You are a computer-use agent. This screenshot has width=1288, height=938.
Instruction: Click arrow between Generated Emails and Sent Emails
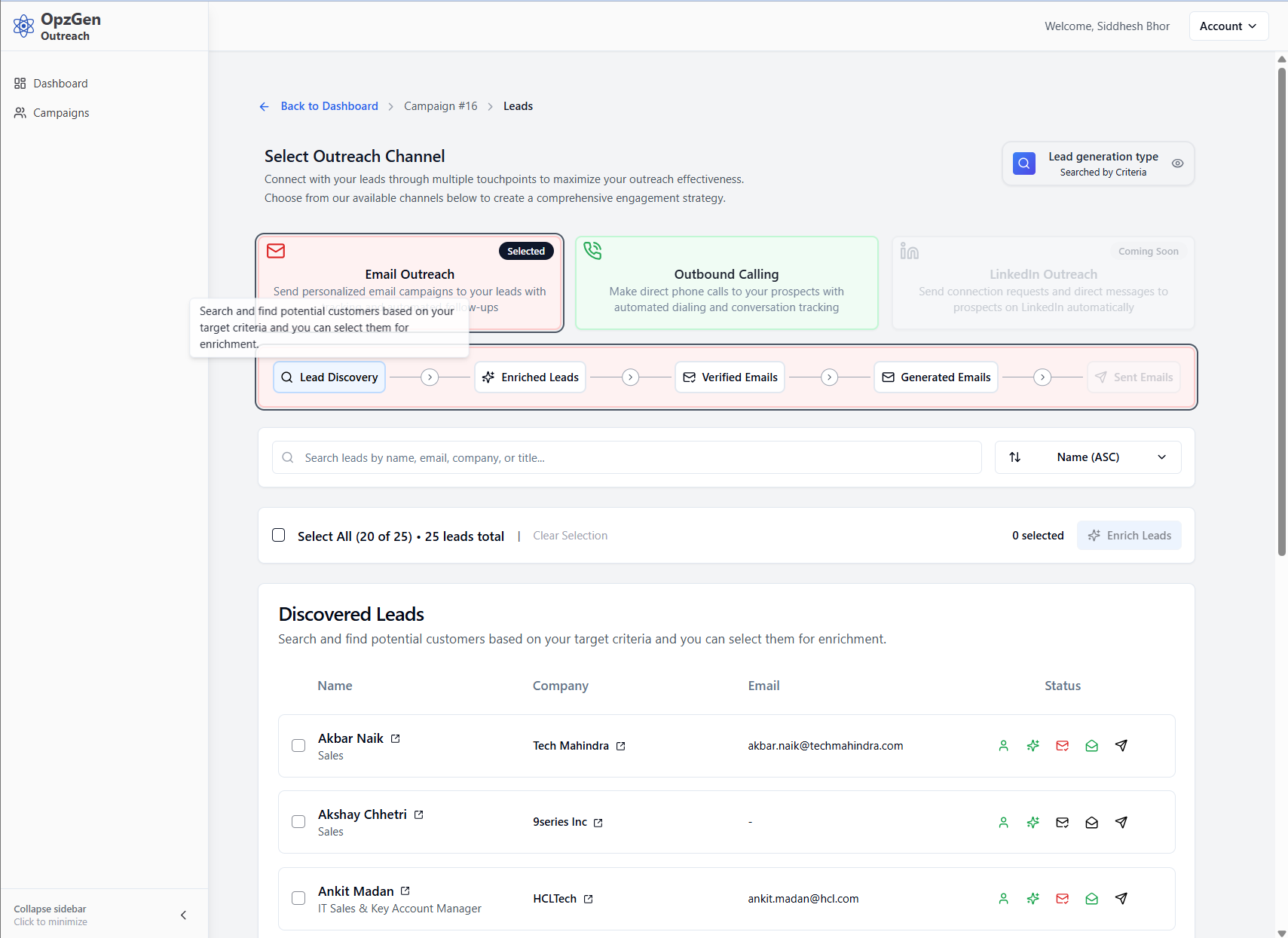coord(1042,377)
